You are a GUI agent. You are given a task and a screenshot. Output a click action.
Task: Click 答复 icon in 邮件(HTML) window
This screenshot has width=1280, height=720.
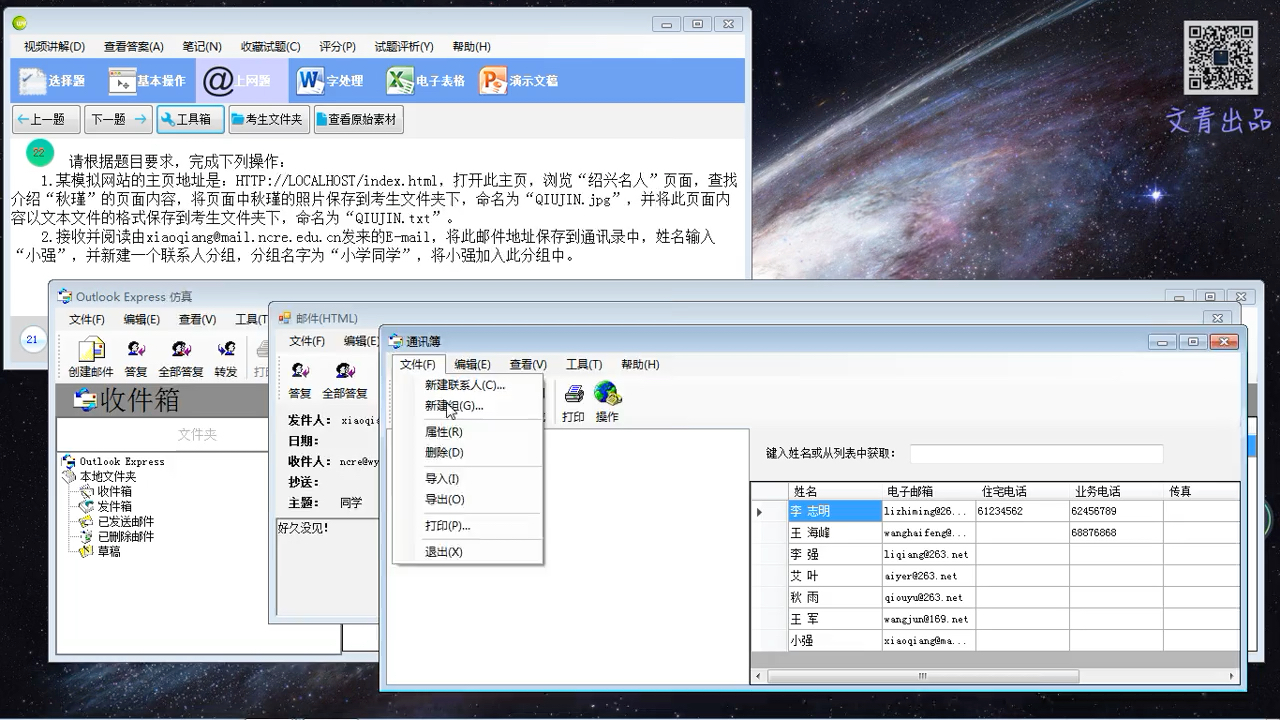click(x=300, y=381)
